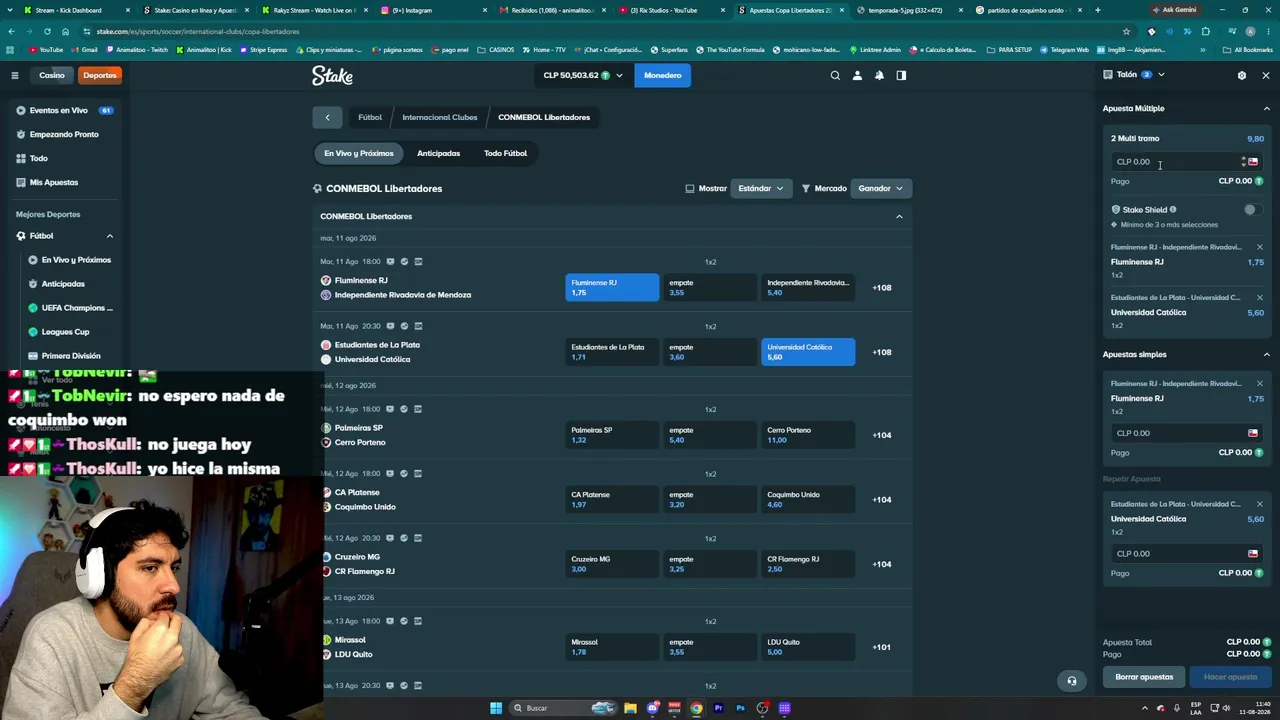Screen dimensions: 1280x720
Task: Click Borrar apuestas button
Action: pos(1144,677)
